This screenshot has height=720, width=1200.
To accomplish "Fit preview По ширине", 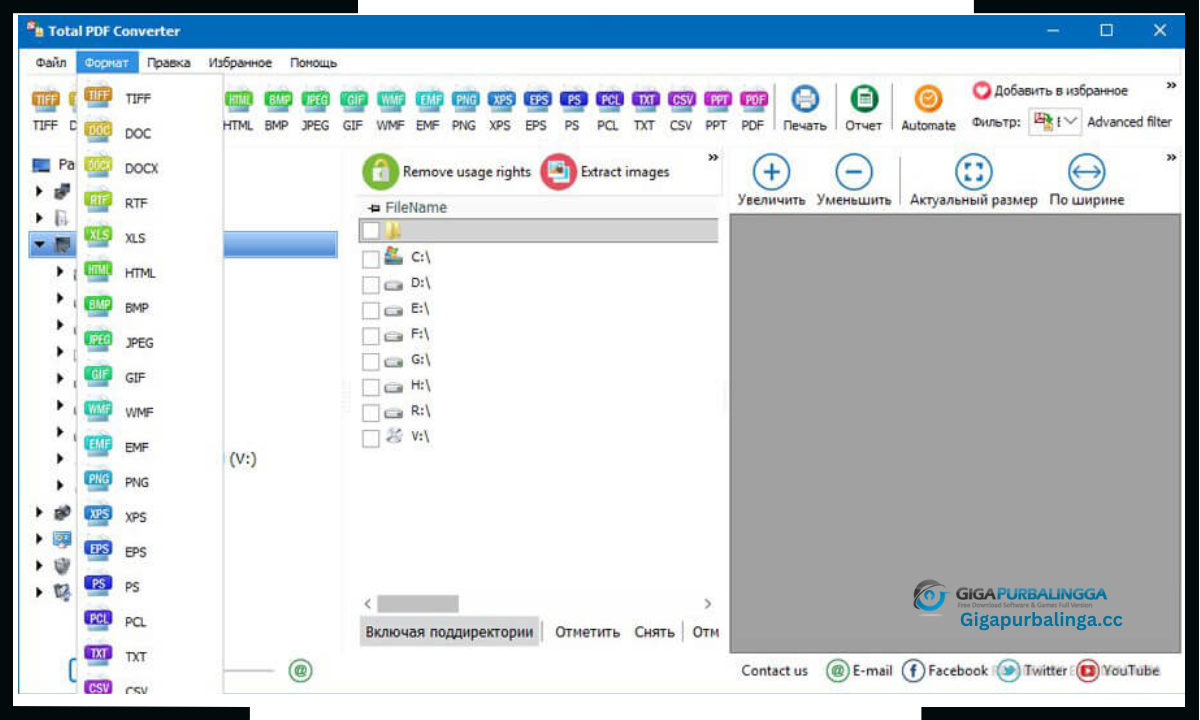I will (1087, 181).
